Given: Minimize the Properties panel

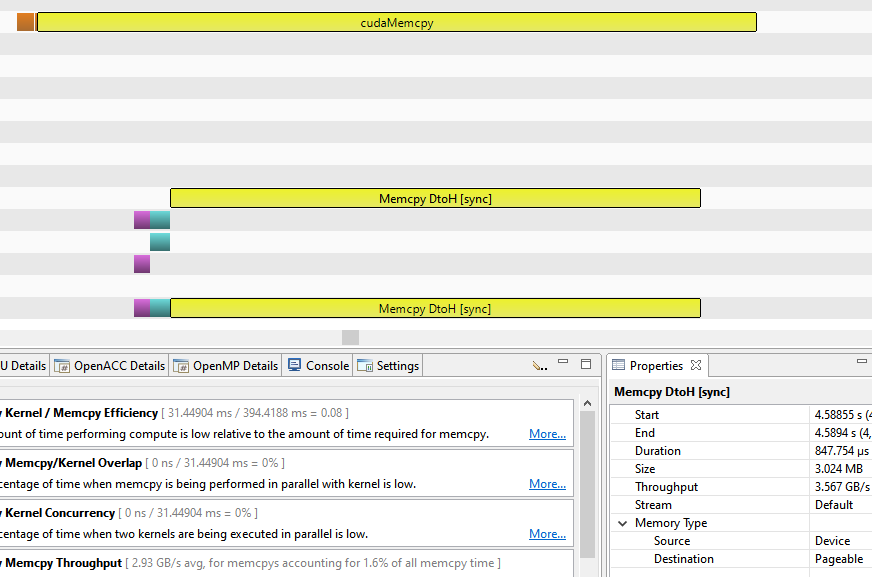Looking at the screenshot, I should click(x=861, y=361).
